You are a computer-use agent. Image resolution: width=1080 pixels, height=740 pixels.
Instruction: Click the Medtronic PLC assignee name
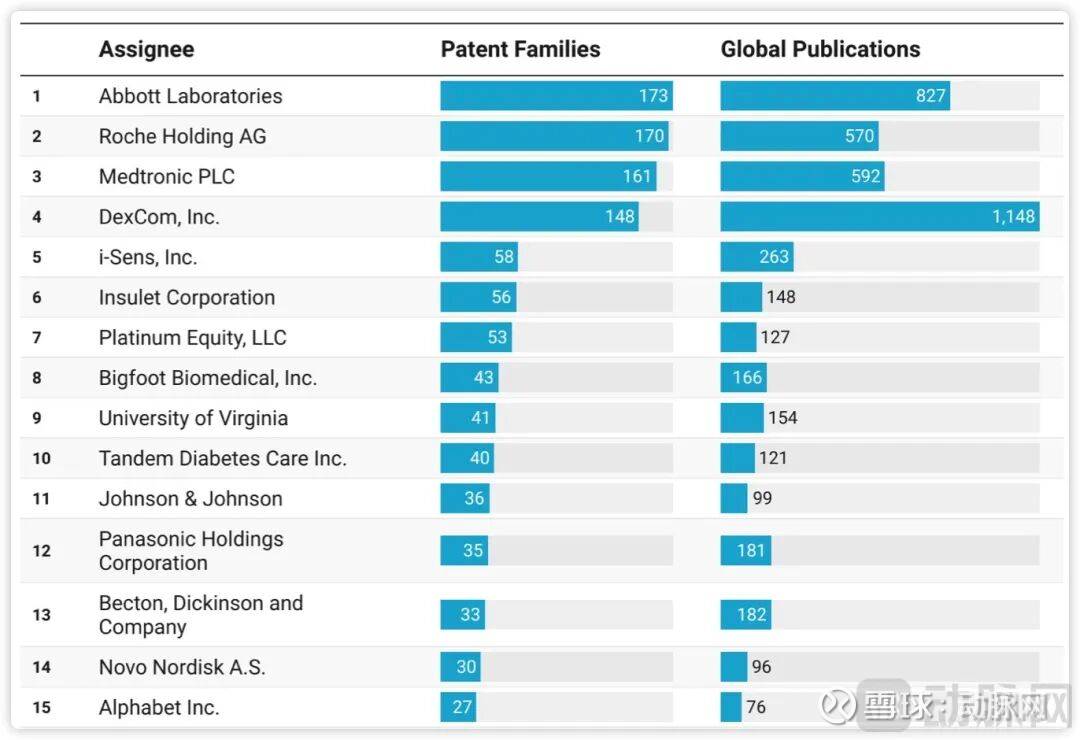coord(166,177)
